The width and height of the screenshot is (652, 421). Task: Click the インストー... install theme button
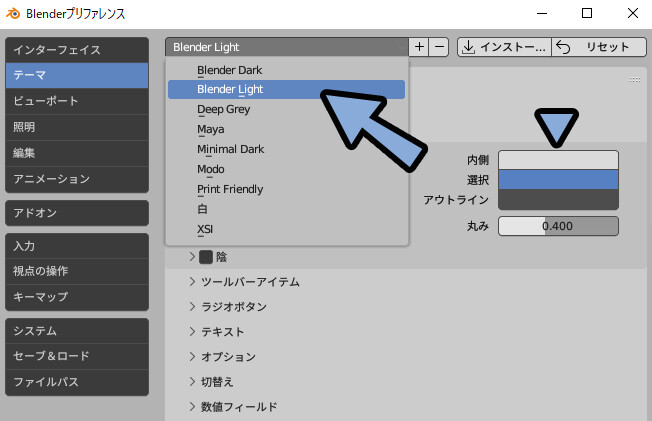504,47
